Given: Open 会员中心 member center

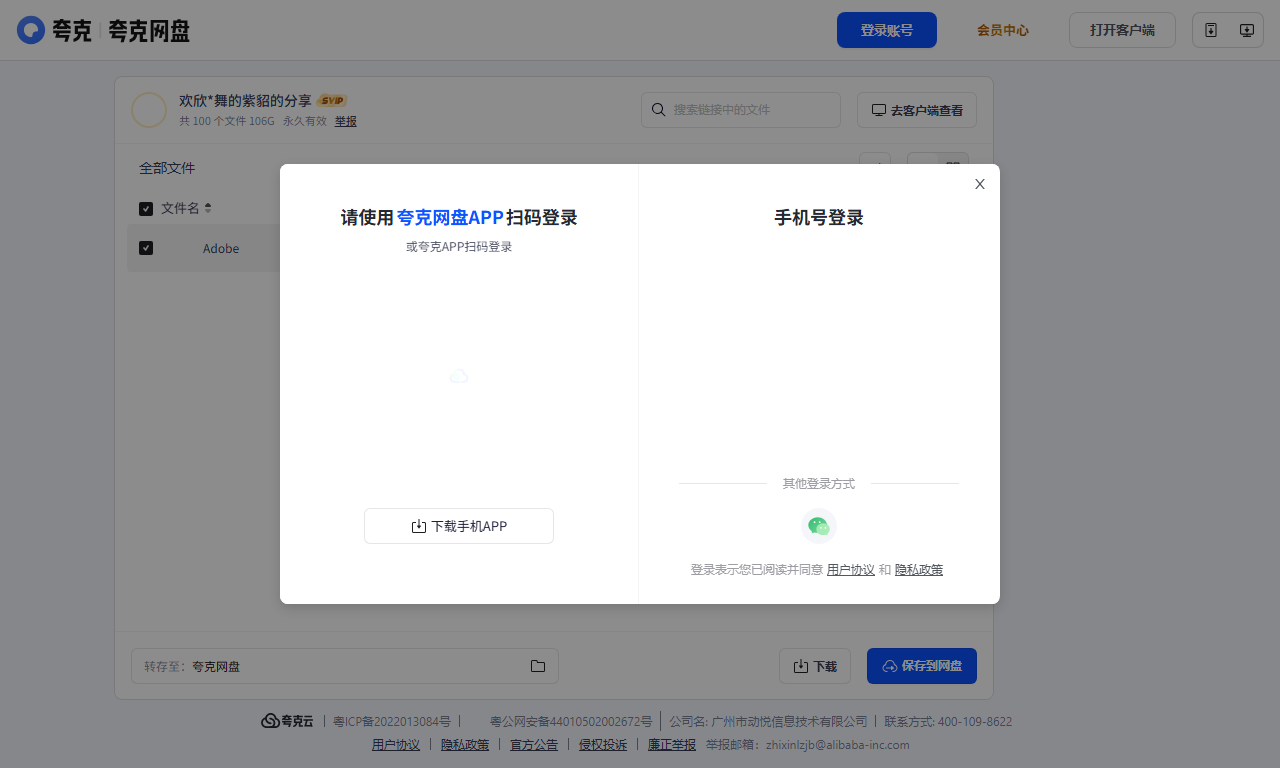Looking at the screenshot, I should click(x=1003, y=30).
